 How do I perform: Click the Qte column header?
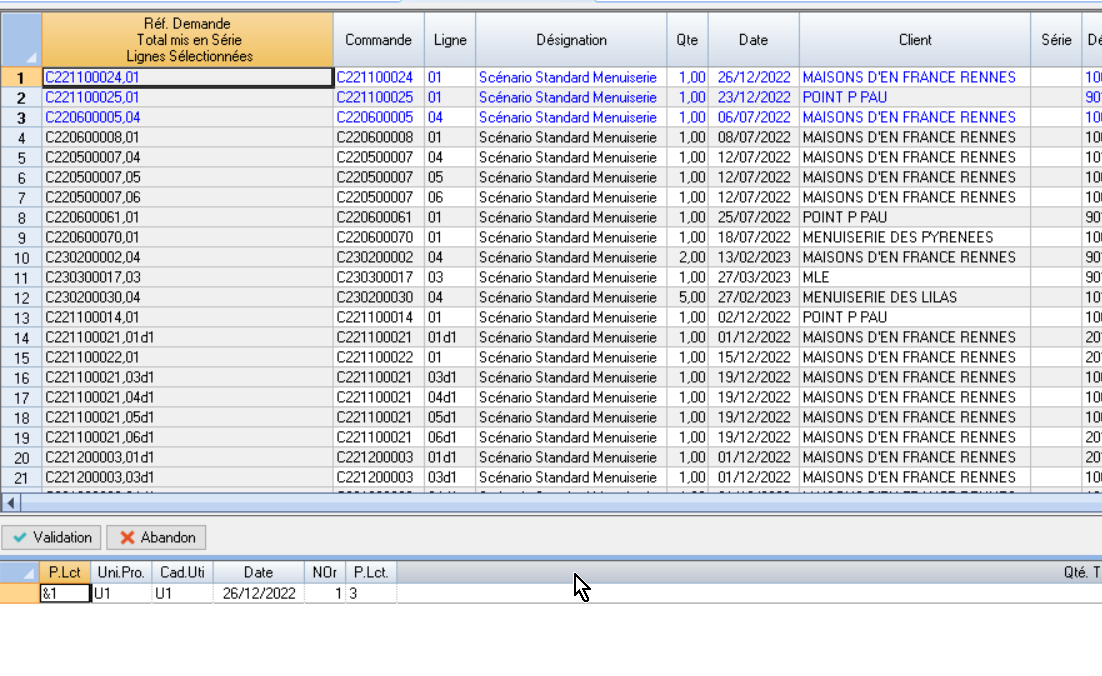pyautogui.click(x=687, y=40)
